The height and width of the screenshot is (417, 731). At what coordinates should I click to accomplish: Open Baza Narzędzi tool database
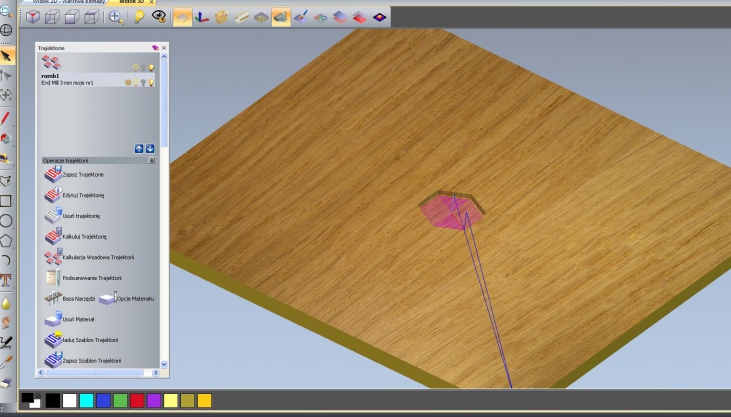(70, 298)
